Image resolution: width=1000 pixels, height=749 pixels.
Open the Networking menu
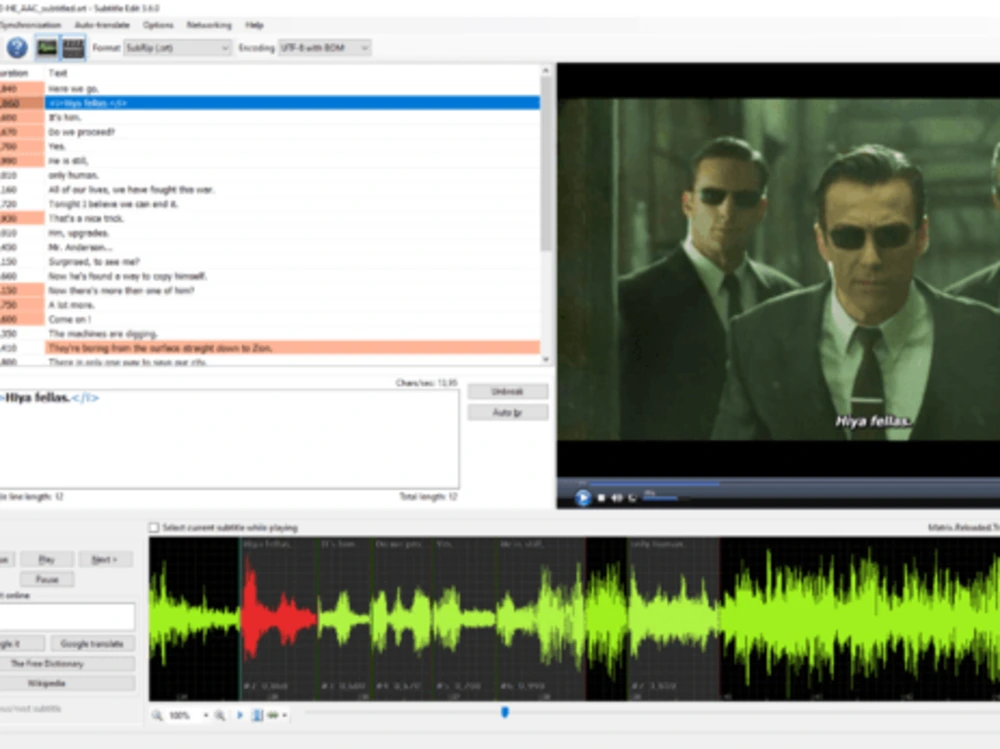(x=209, y=25)
